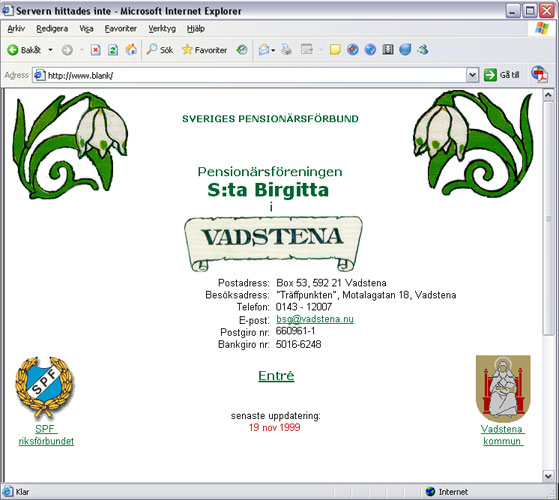Viewport: 559px width, 500px height.
Task: Click the scrollbar down arrow
Action: tap(548, 475)
